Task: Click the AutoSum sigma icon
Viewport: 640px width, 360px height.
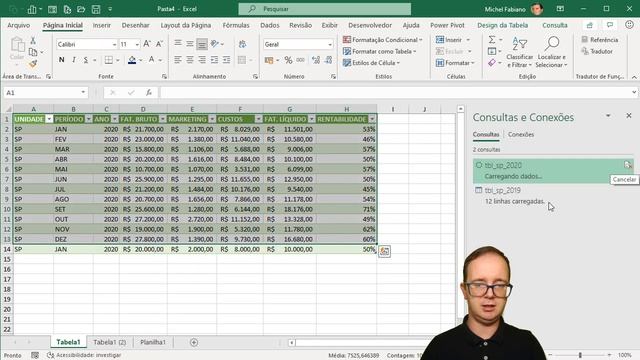Action: pos(492,40)
